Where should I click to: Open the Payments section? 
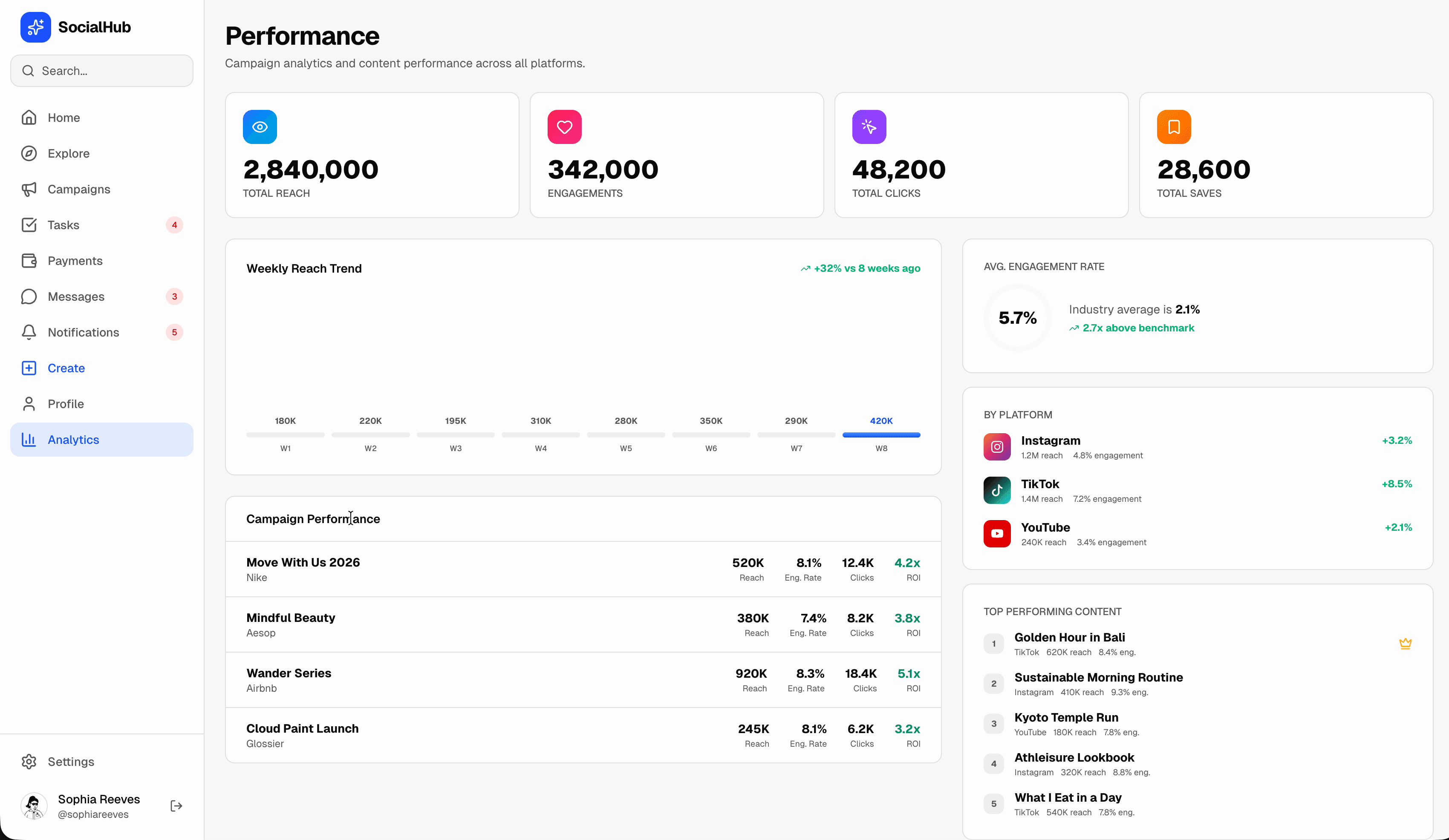coord(75,260)
